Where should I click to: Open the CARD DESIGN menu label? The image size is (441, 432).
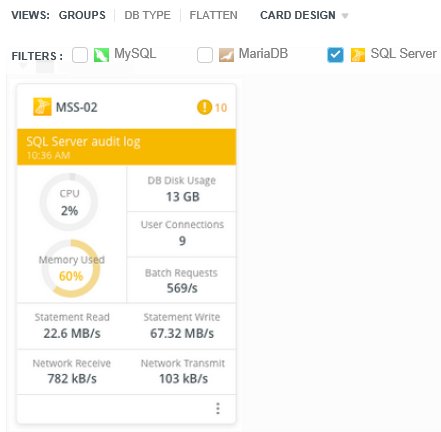pyautogui.click(x=298, y=15)
